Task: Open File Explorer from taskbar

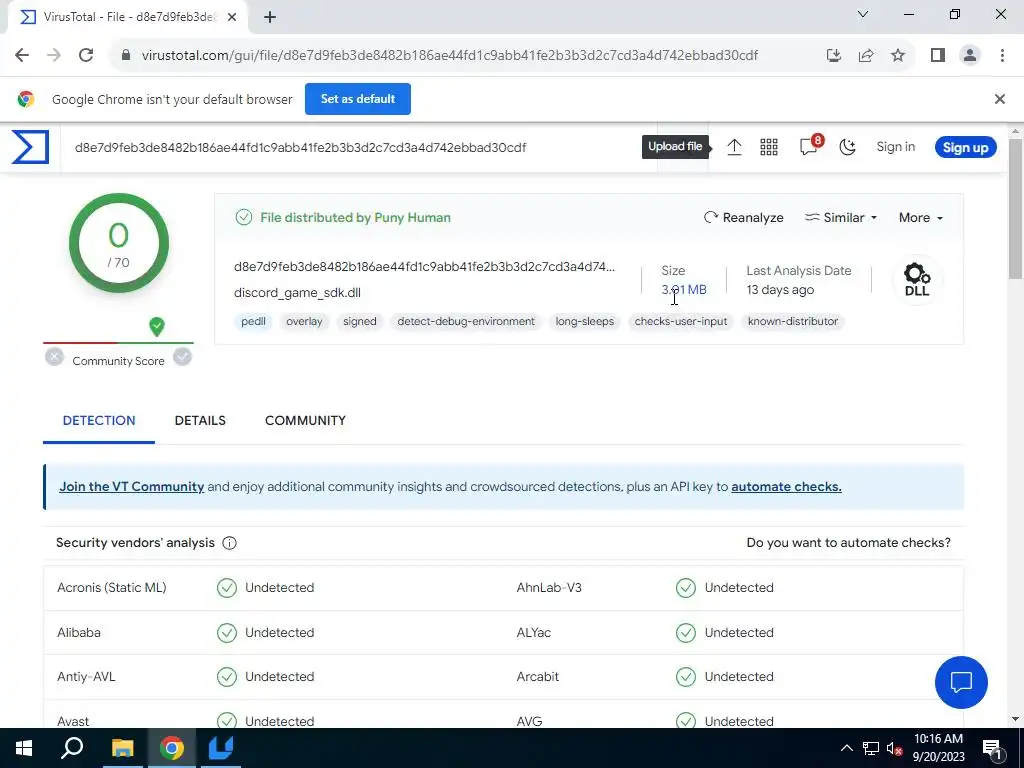Action: pyautogui.click(x=123, y=748)
